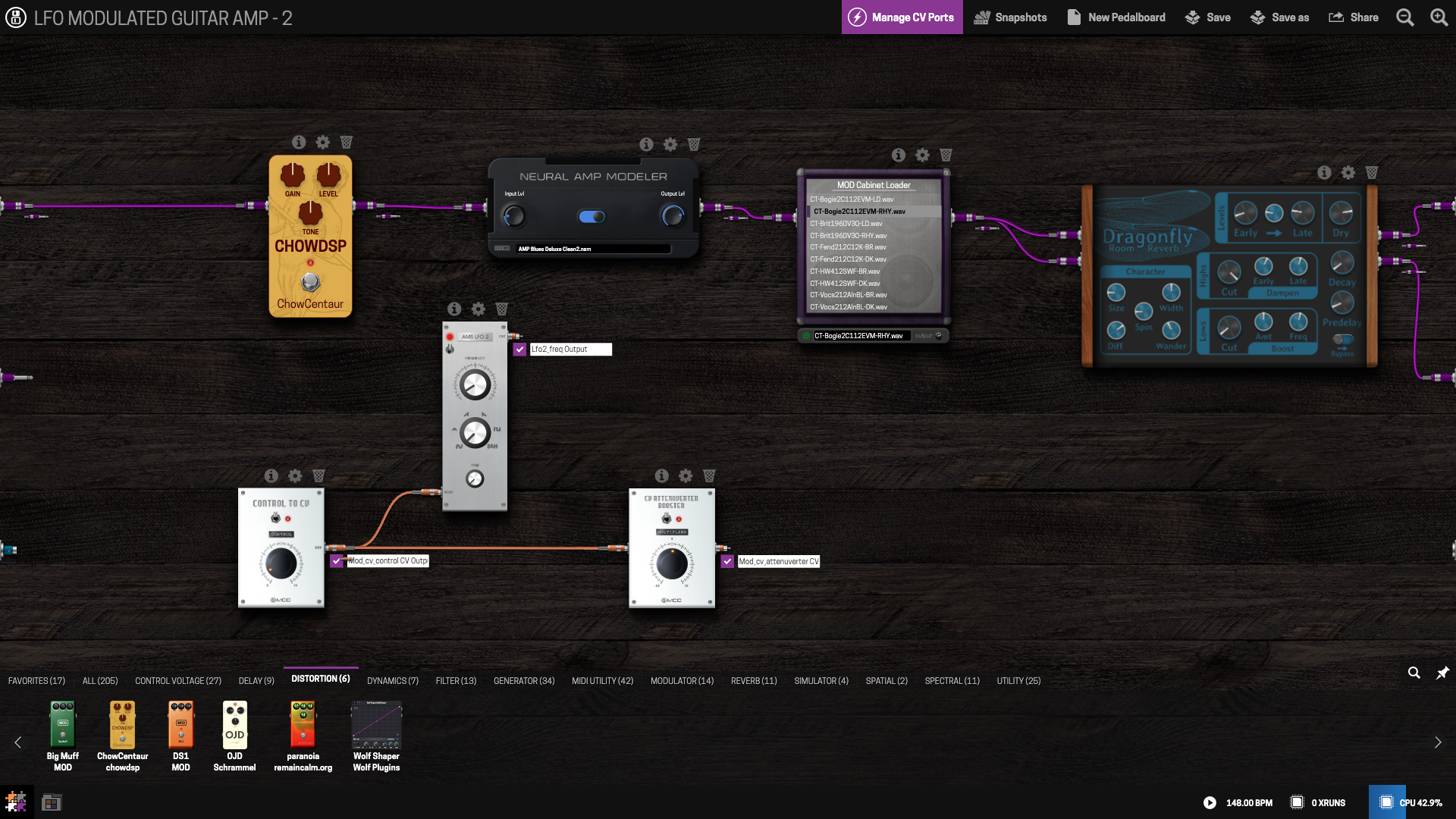Open the MODULATOR (14) category tab
1456x819 pixels.
(682, 681)
